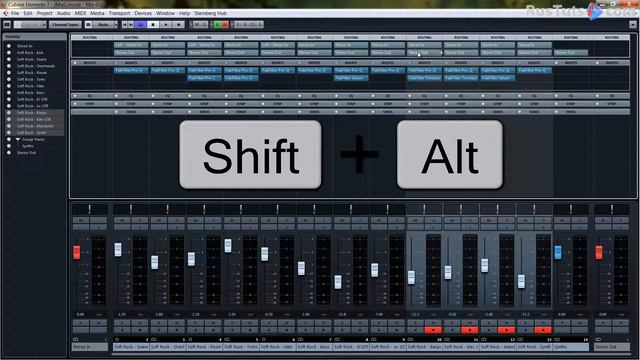Select Synths item under Group Tracks
This screenshot has height=360, width=640.
[28, 146]
